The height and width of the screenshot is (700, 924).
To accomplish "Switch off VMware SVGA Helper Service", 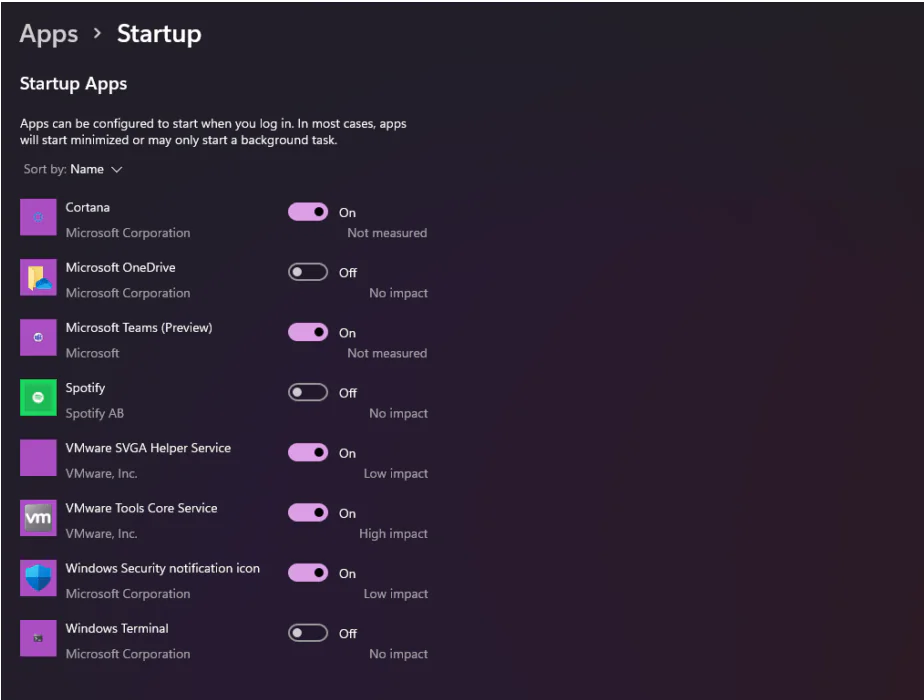I will pos(308,453).
